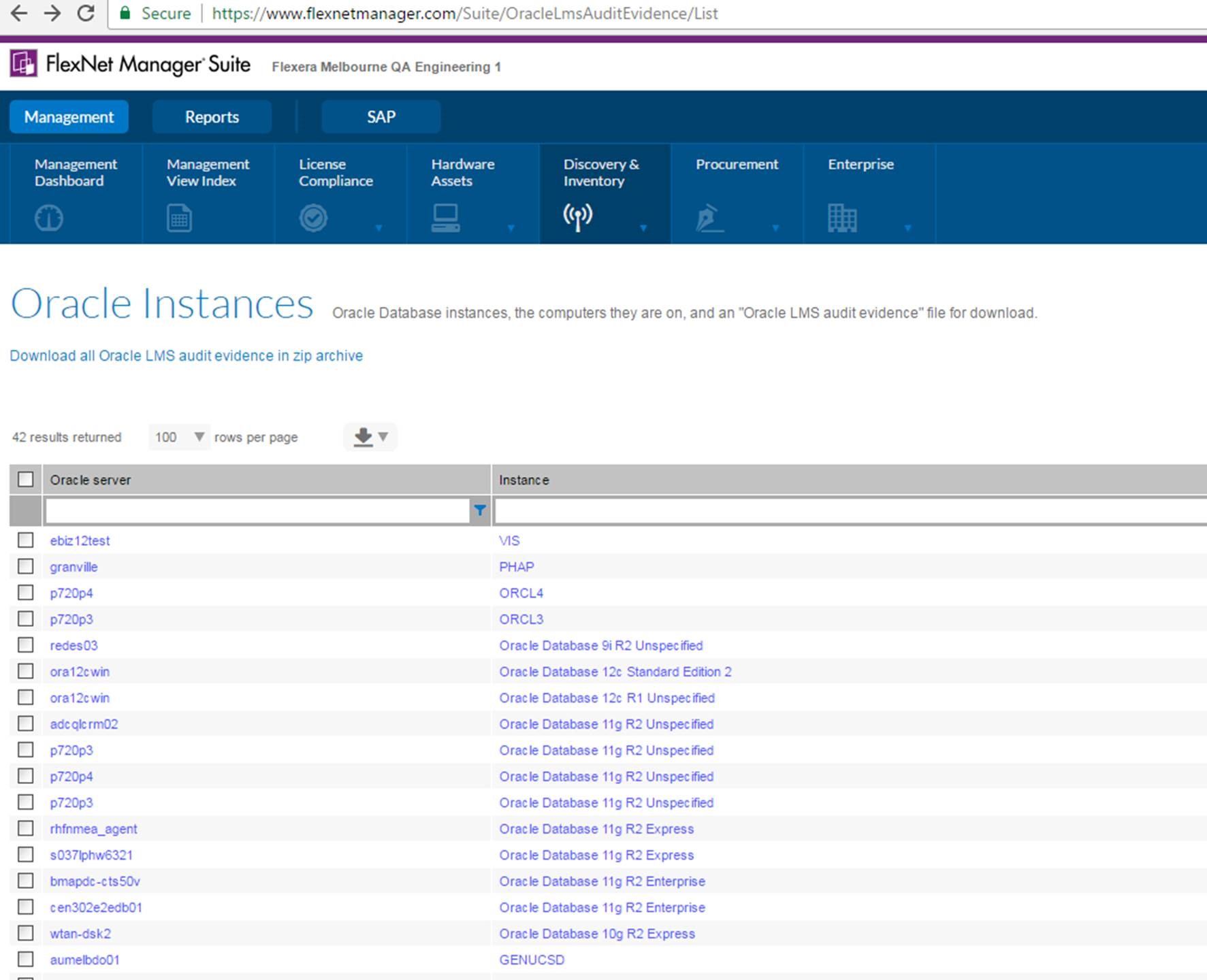This screenshot has width=1207, height=980.
Task: Download all Oracle LMS audit evidence zip
Action: pos(186,356)
